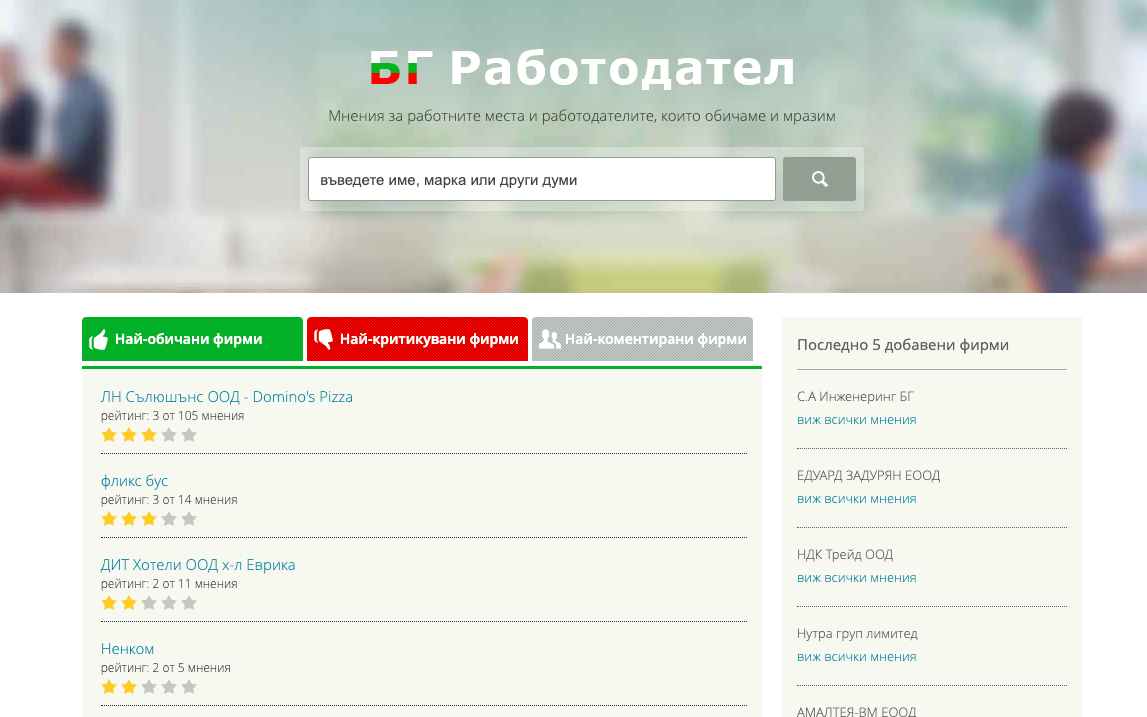1147x717 pixels.
Task: Open ДИТ Хотели ООД х-л Еврика link
Action: (197, 564)
